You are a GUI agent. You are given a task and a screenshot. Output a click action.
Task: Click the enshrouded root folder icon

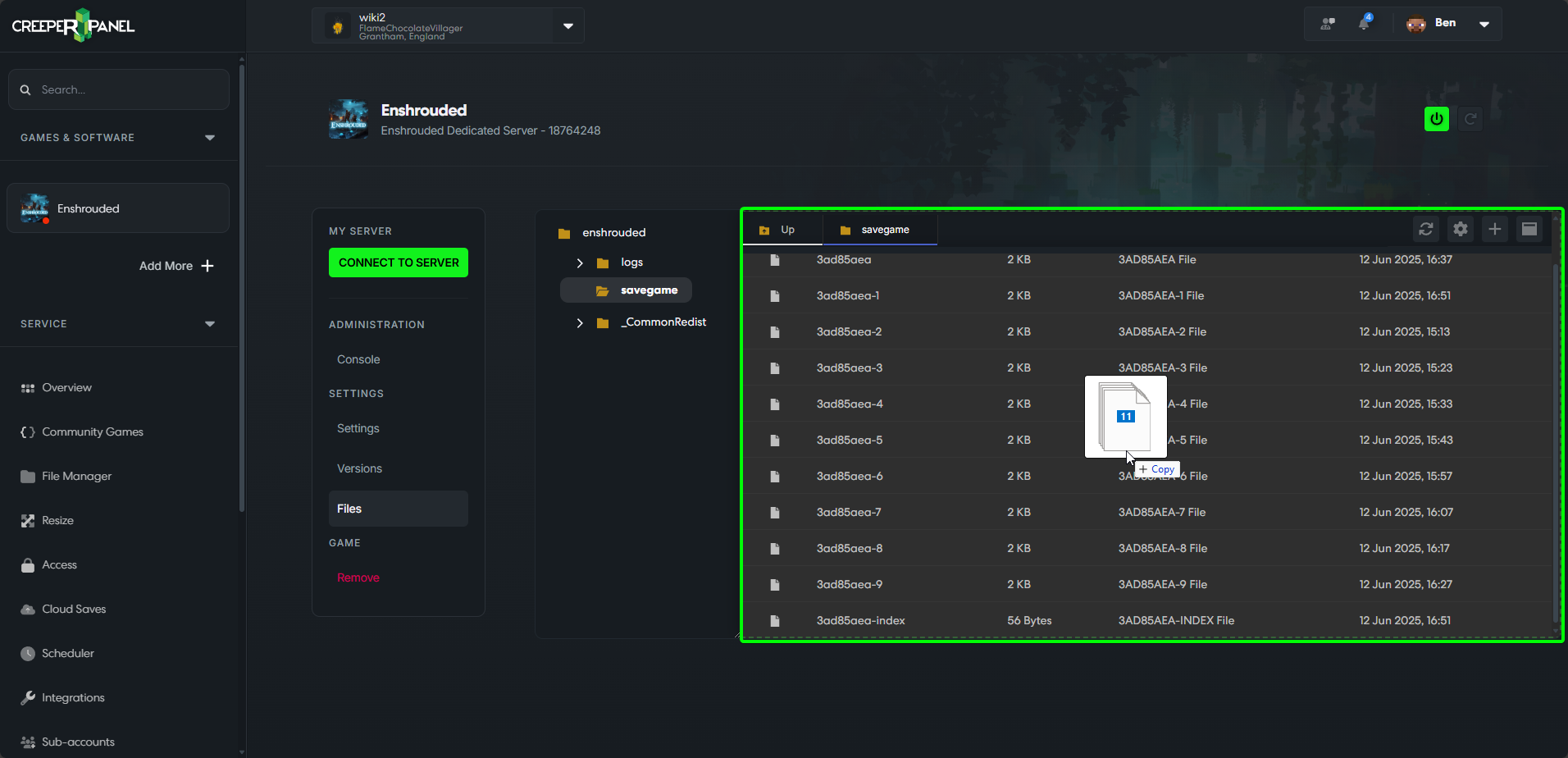(x=564, y=234)
